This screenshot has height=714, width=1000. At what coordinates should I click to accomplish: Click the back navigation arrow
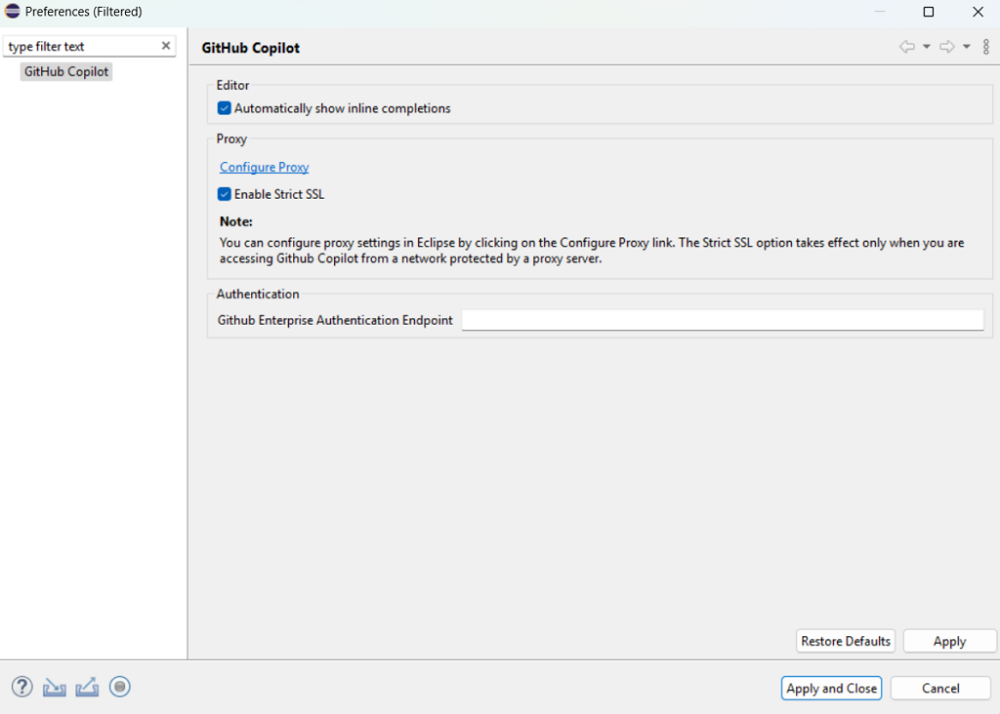point(906,46)
